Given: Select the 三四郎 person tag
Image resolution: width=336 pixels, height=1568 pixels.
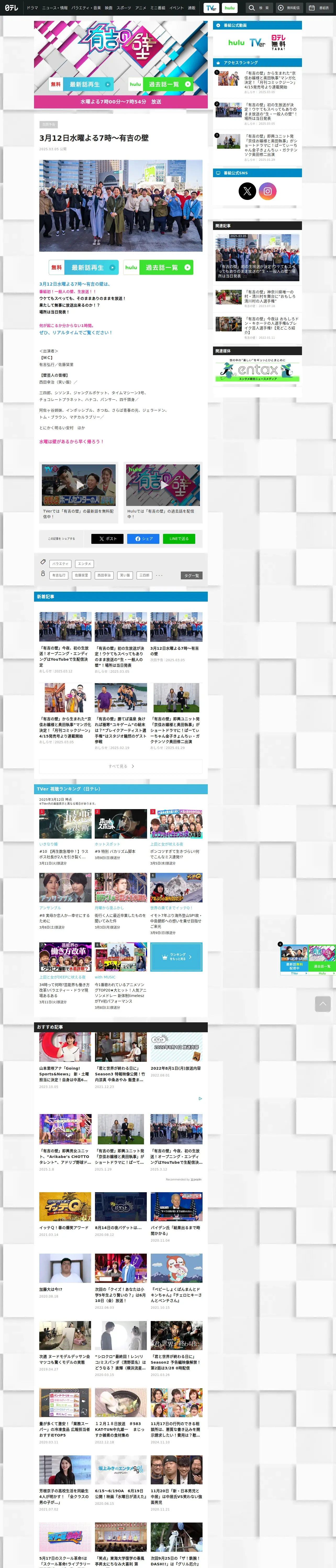Looking at the screenshot, I should [x=144, y=575].
